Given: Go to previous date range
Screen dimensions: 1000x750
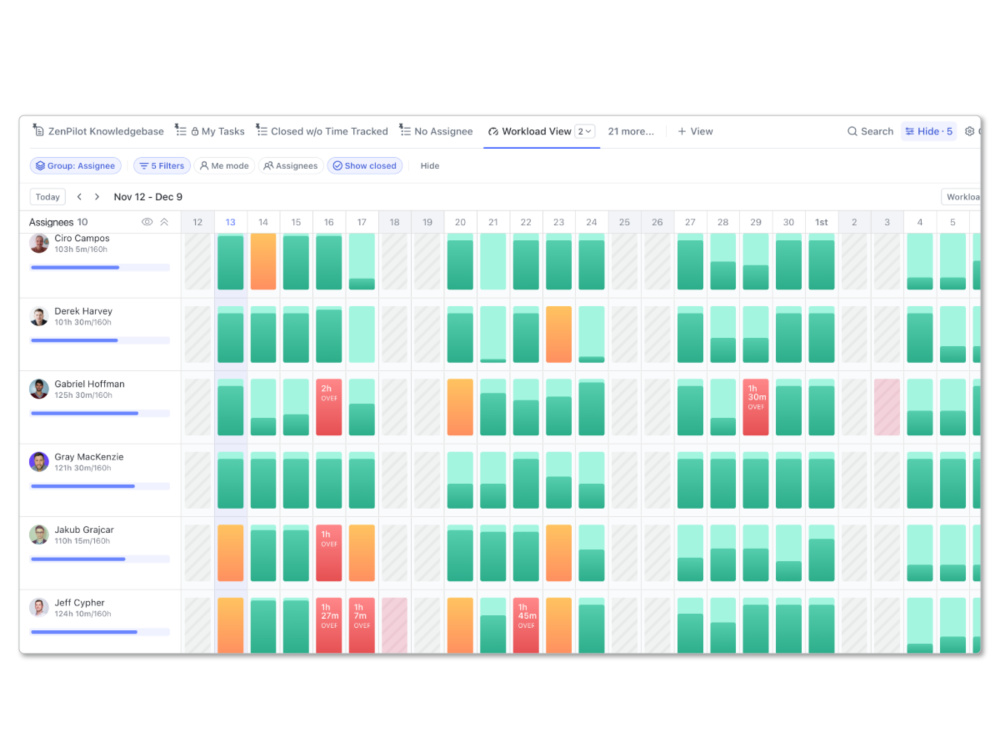Looking at the screenshot, I should (x=79, y=197).
